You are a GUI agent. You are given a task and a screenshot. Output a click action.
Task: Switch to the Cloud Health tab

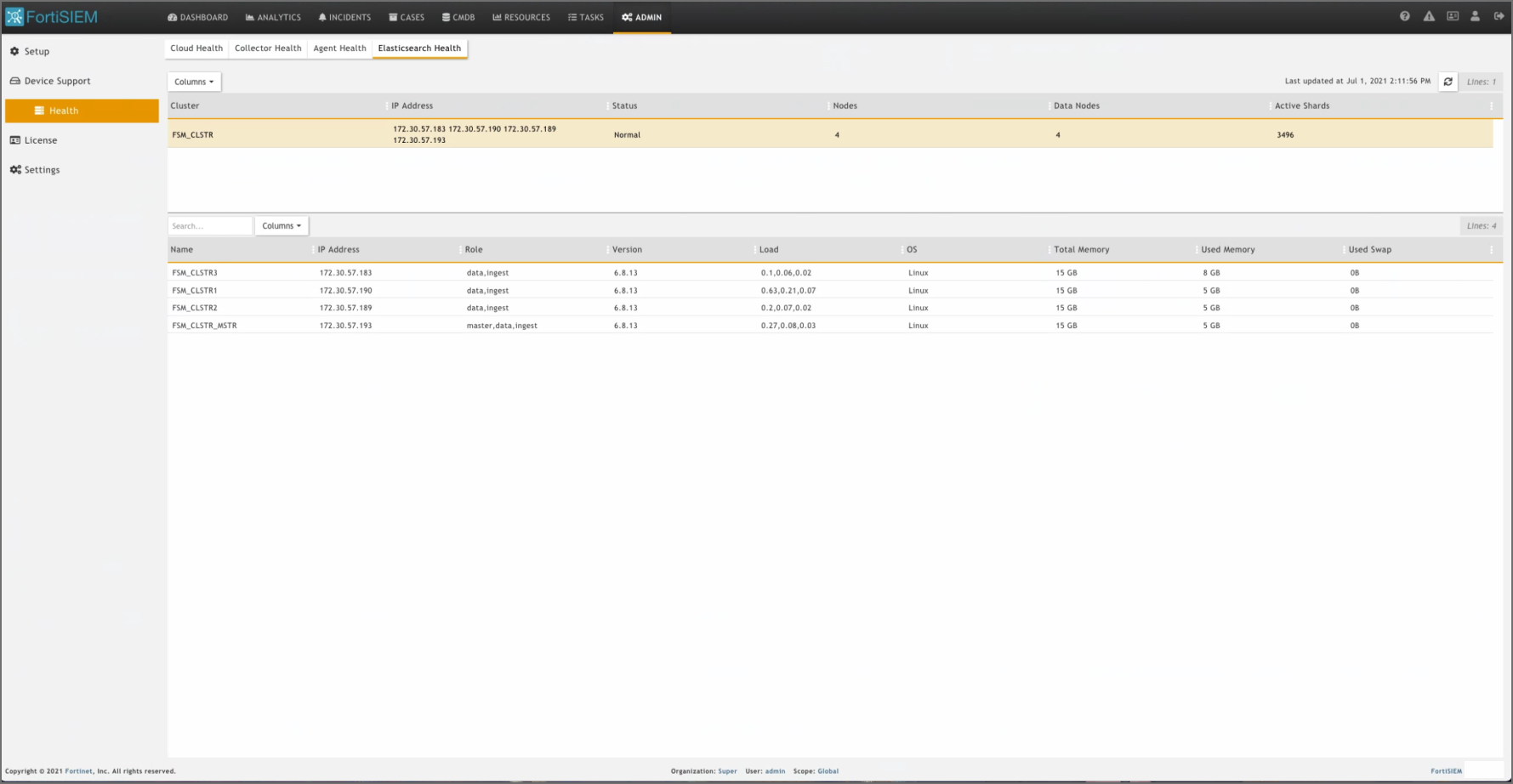(196, 48)
